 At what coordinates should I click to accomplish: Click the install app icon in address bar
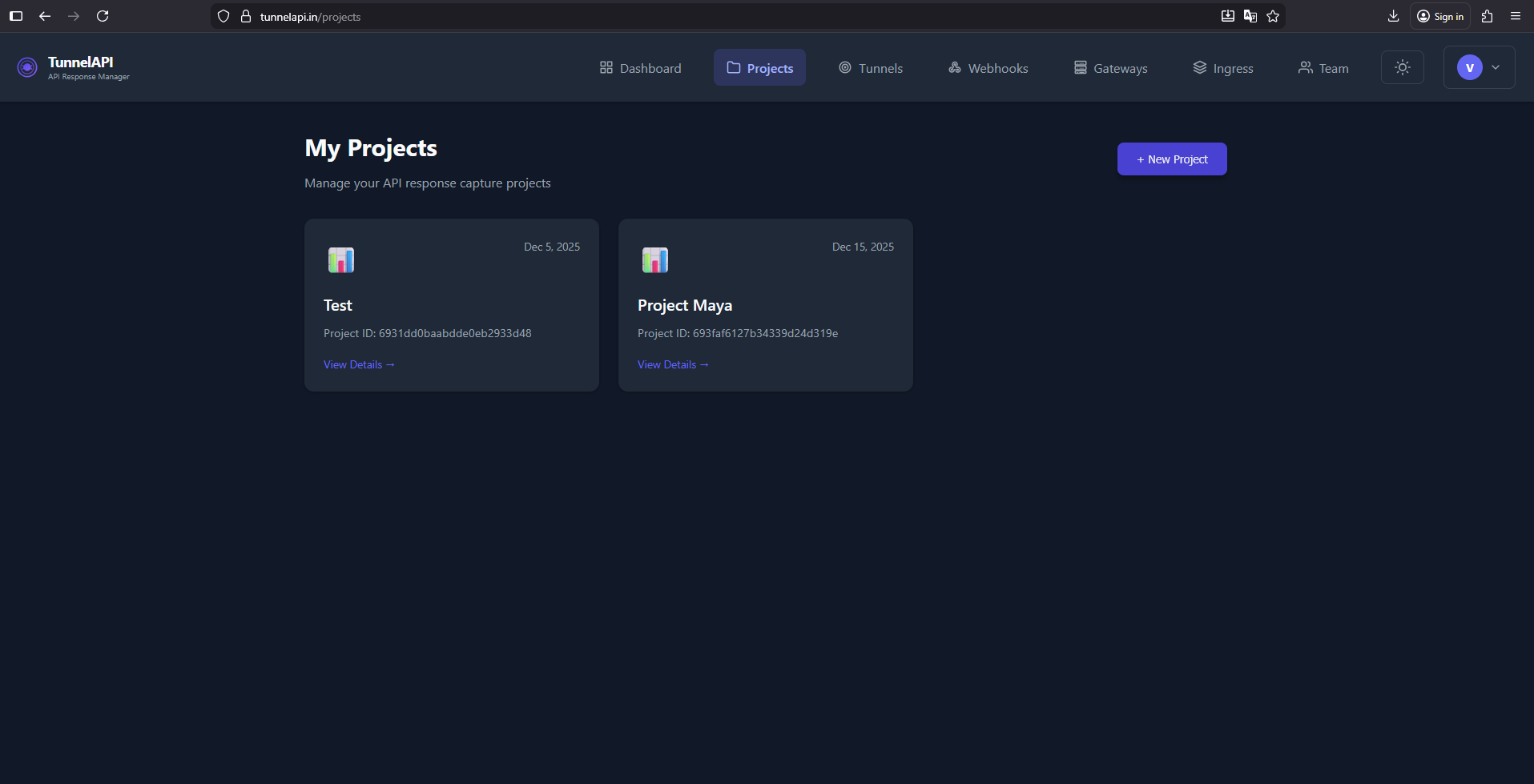coord(1228,16)
